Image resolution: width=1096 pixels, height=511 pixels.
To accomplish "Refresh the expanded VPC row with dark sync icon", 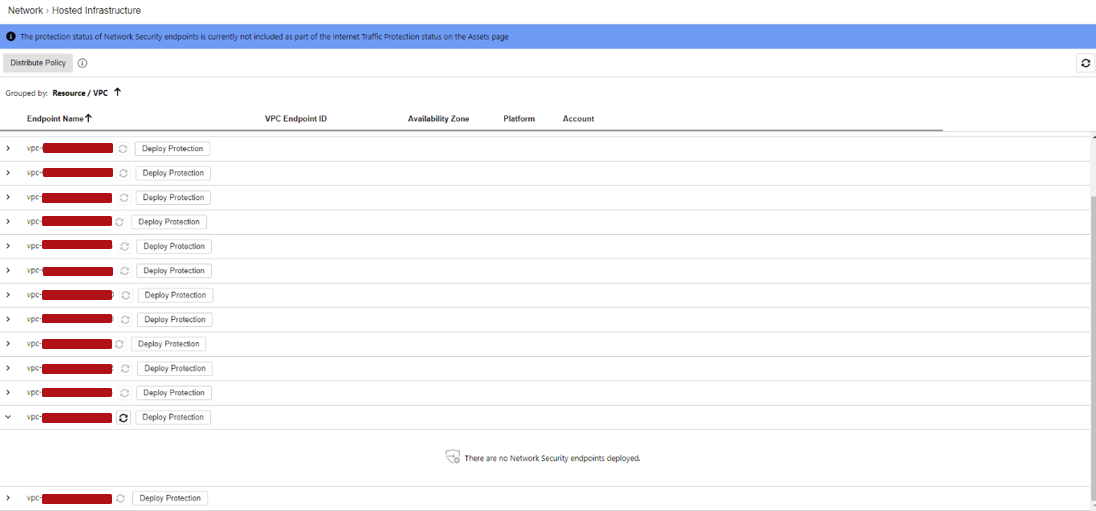I will (x=123, y=417).
